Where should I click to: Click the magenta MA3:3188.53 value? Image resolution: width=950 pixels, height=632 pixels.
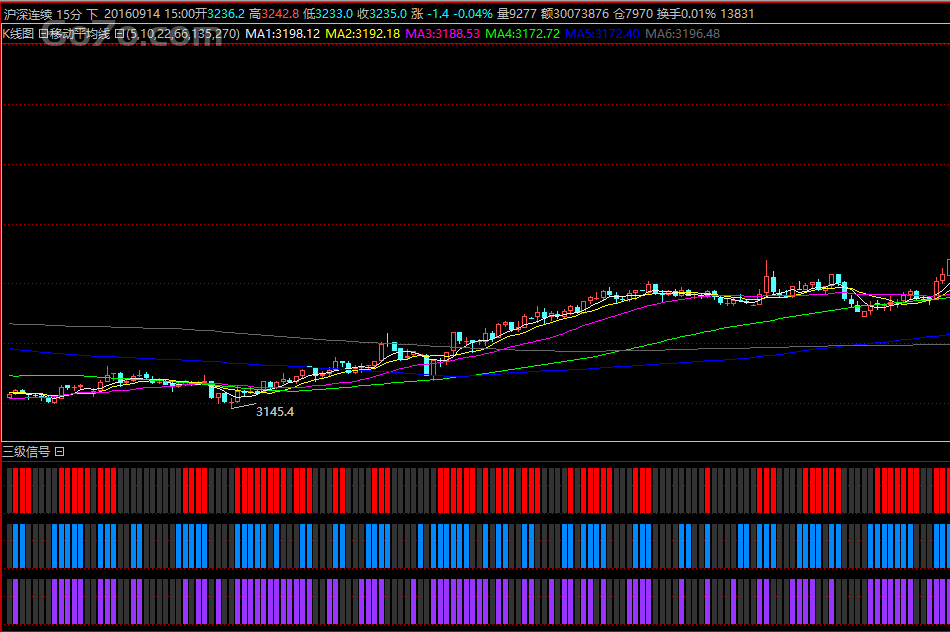coord(442,34)
